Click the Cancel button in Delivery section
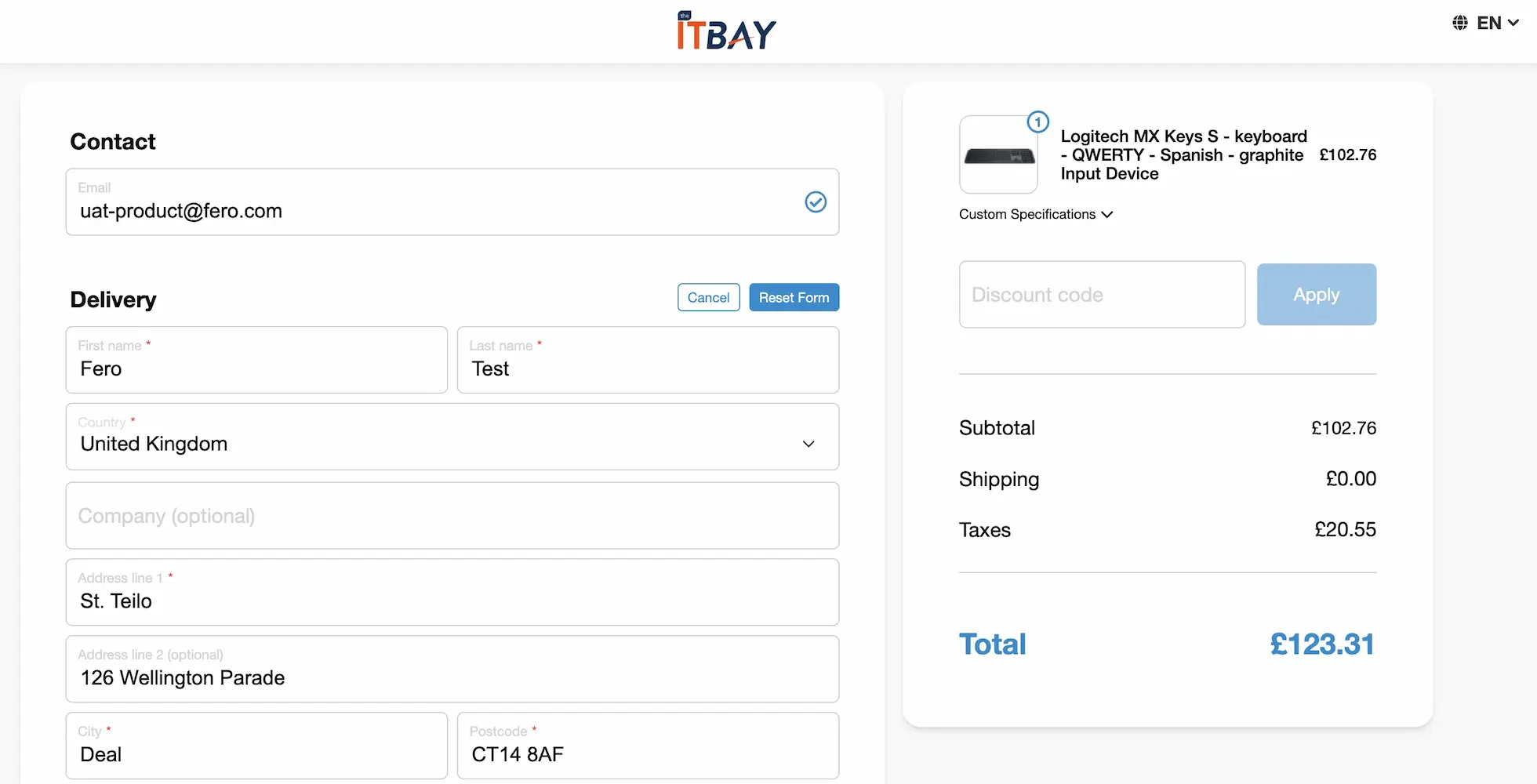This screenshot has width=1537, height=784. (x=708, y=297)
